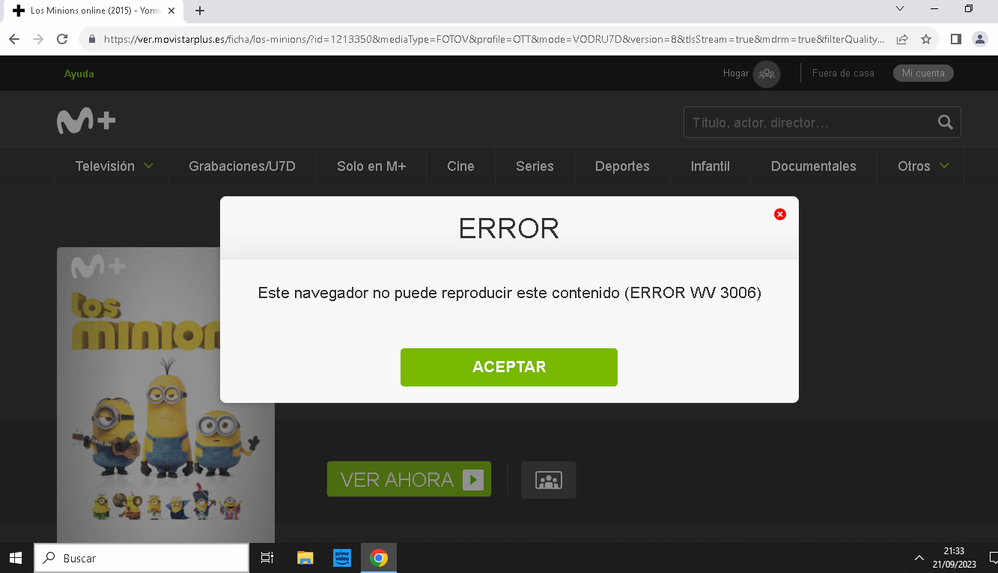Screen dimensions: 998x573
Task: Go to Documentales section
Action: click(813, 166)
